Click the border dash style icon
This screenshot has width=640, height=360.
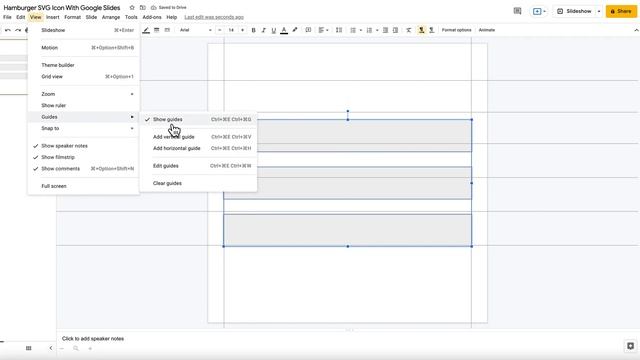point(167,30)
